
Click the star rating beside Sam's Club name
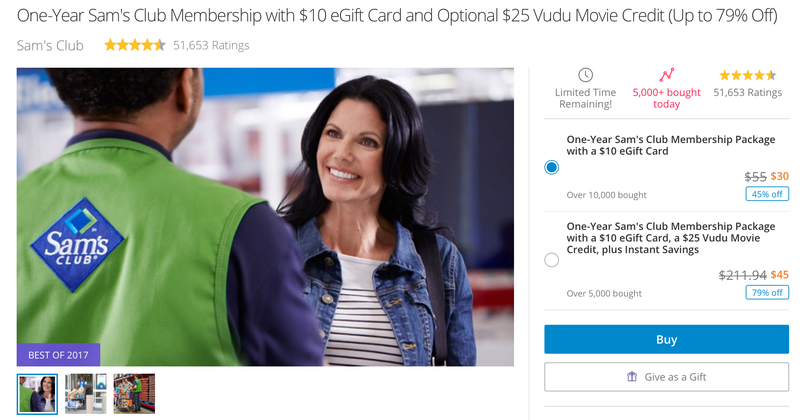tap(135, 45)
